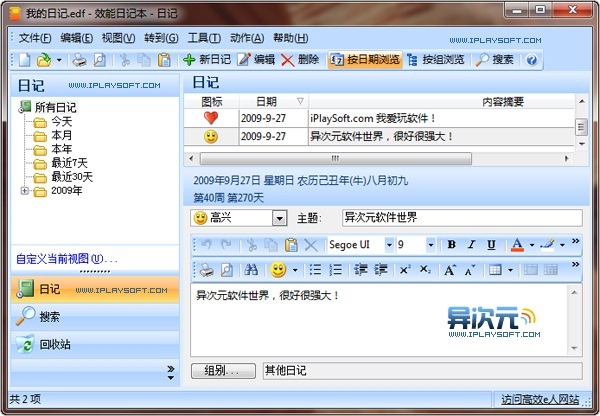600x416 pixels.
Task: Open the 回收站 recycle bin pane
Action: pyautogui.click(x=95, y=344)
